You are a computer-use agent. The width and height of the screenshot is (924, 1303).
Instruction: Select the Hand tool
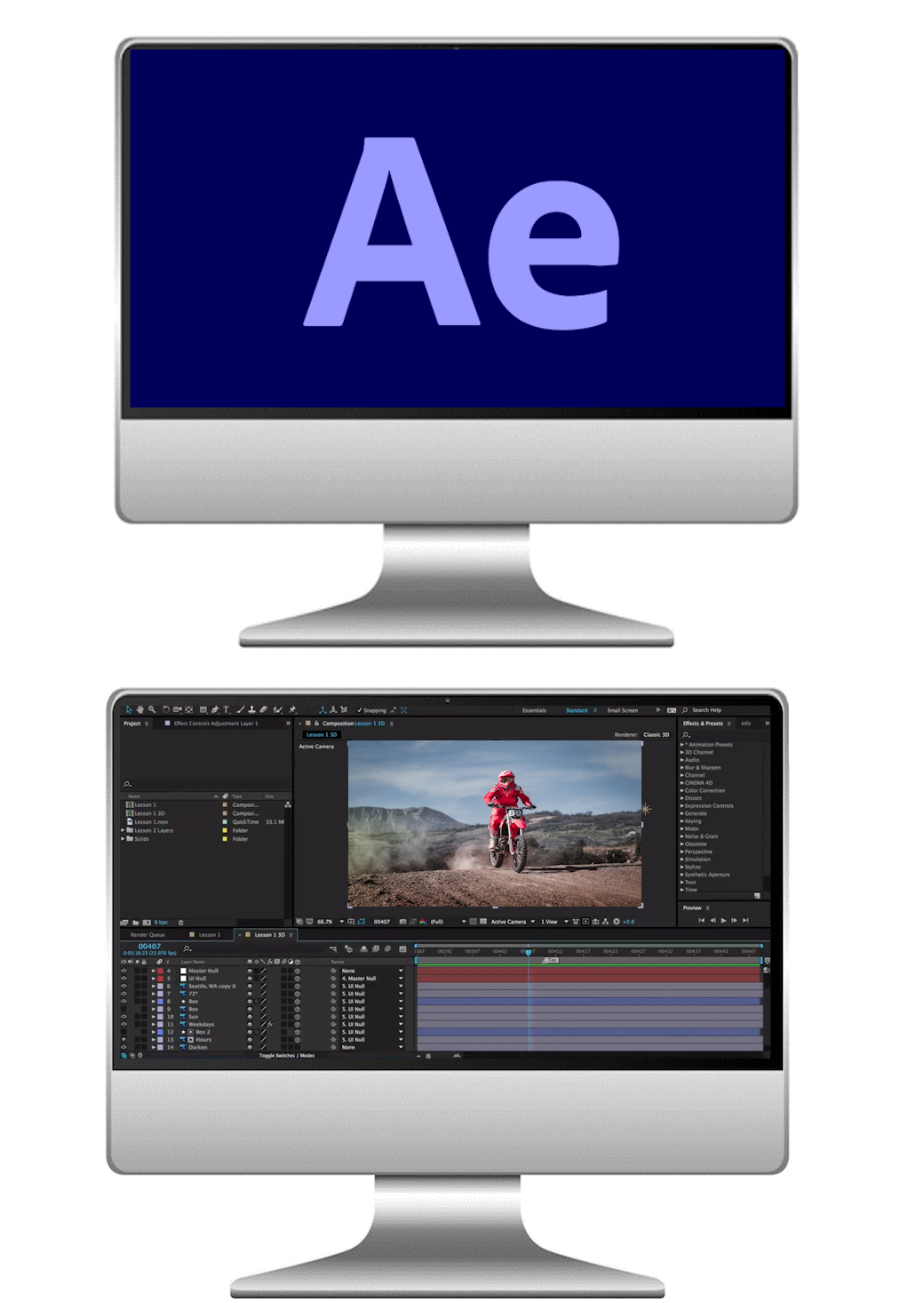coord(139,709)
